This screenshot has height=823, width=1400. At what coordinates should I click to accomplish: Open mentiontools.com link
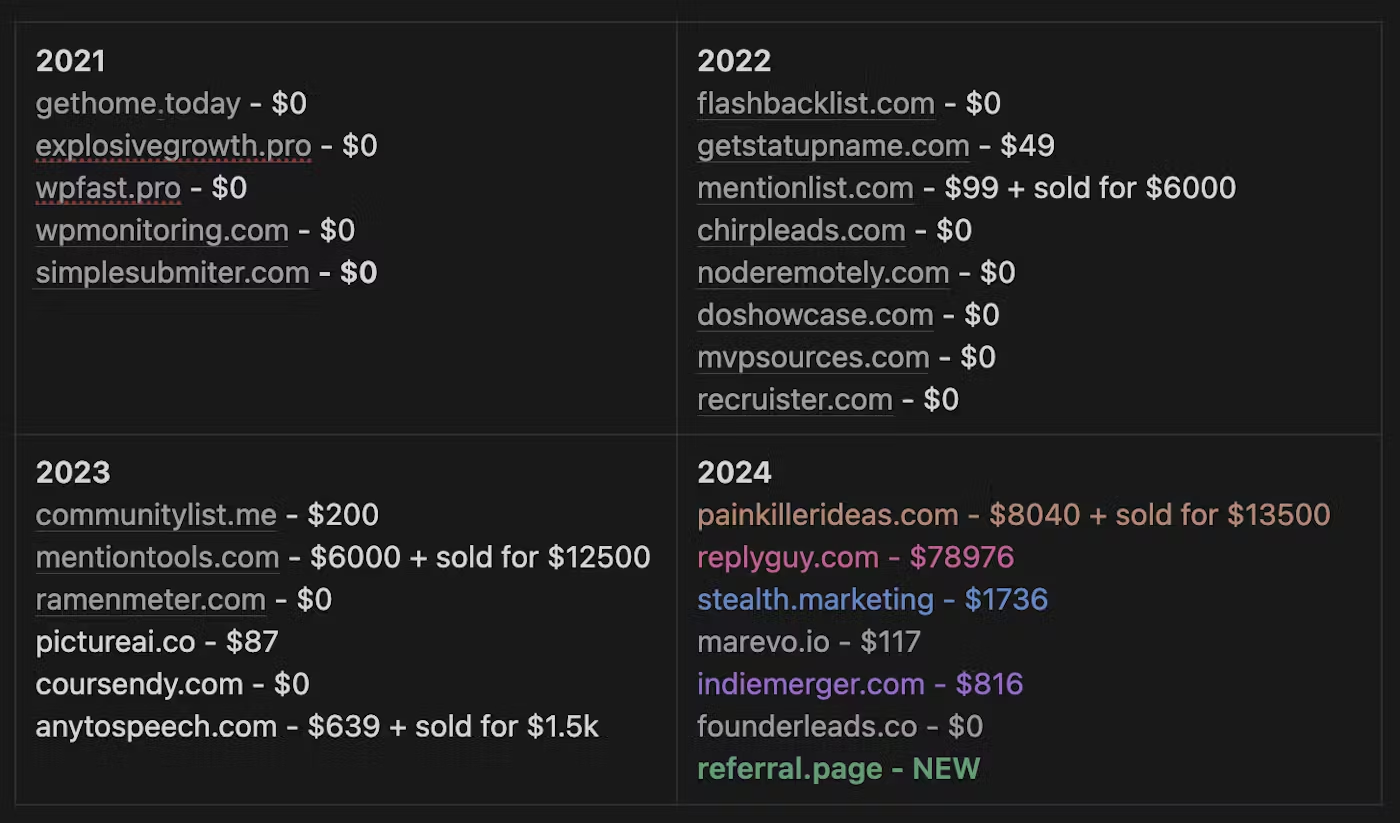pyautogui.click(x=157, y=558)
